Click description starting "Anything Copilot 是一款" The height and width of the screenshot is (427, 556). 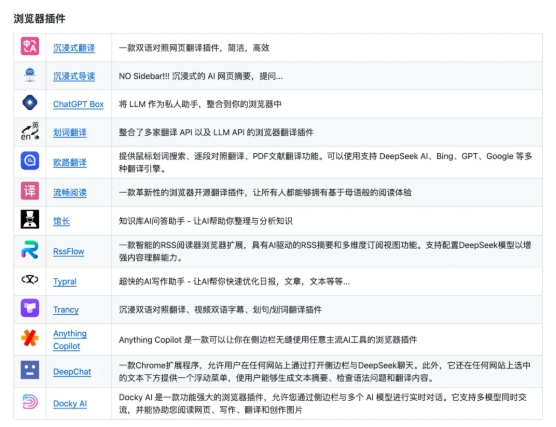(x=268, y=340)
